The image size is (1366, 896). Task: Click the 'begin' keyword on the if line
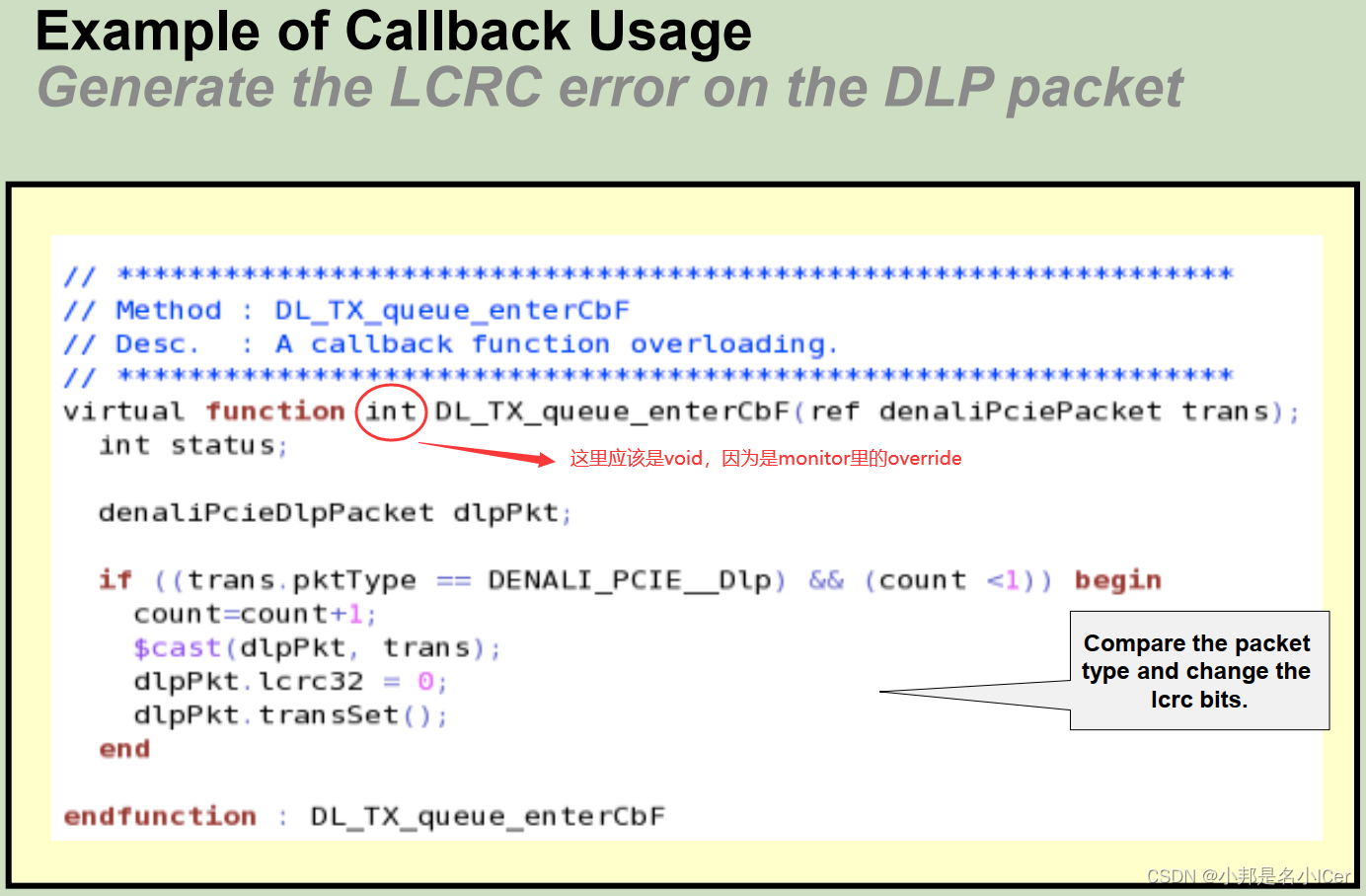pos(1118,579)
